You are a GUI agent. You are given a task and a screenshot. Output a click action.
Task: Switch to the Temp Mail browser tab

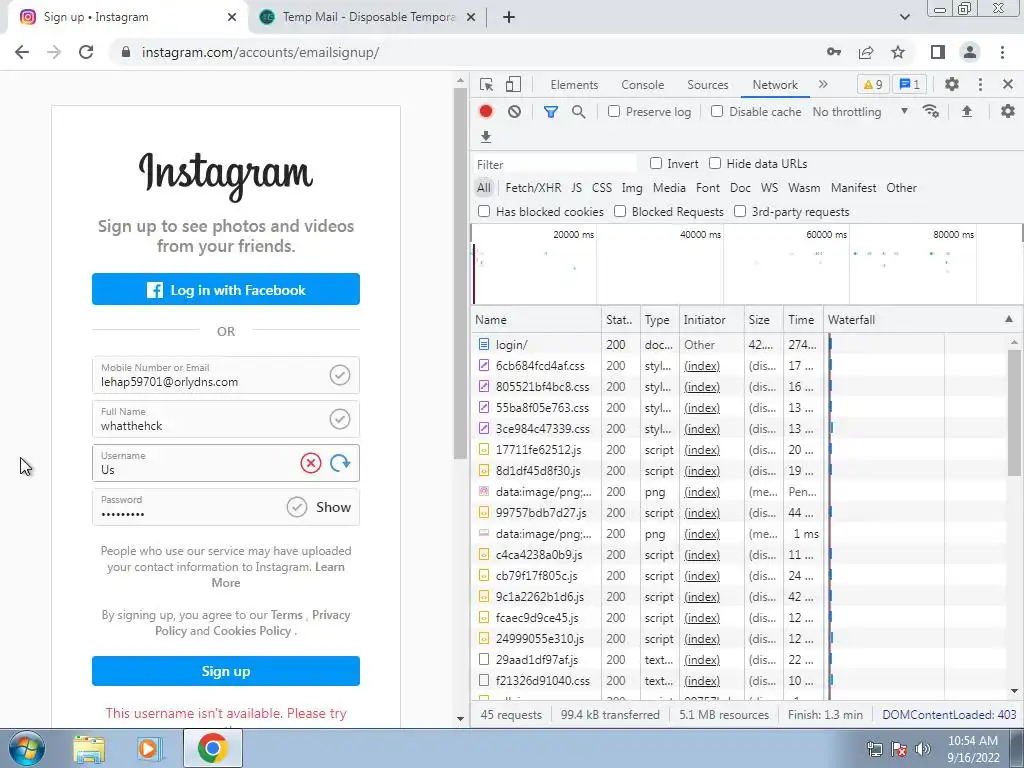point(366,17)
